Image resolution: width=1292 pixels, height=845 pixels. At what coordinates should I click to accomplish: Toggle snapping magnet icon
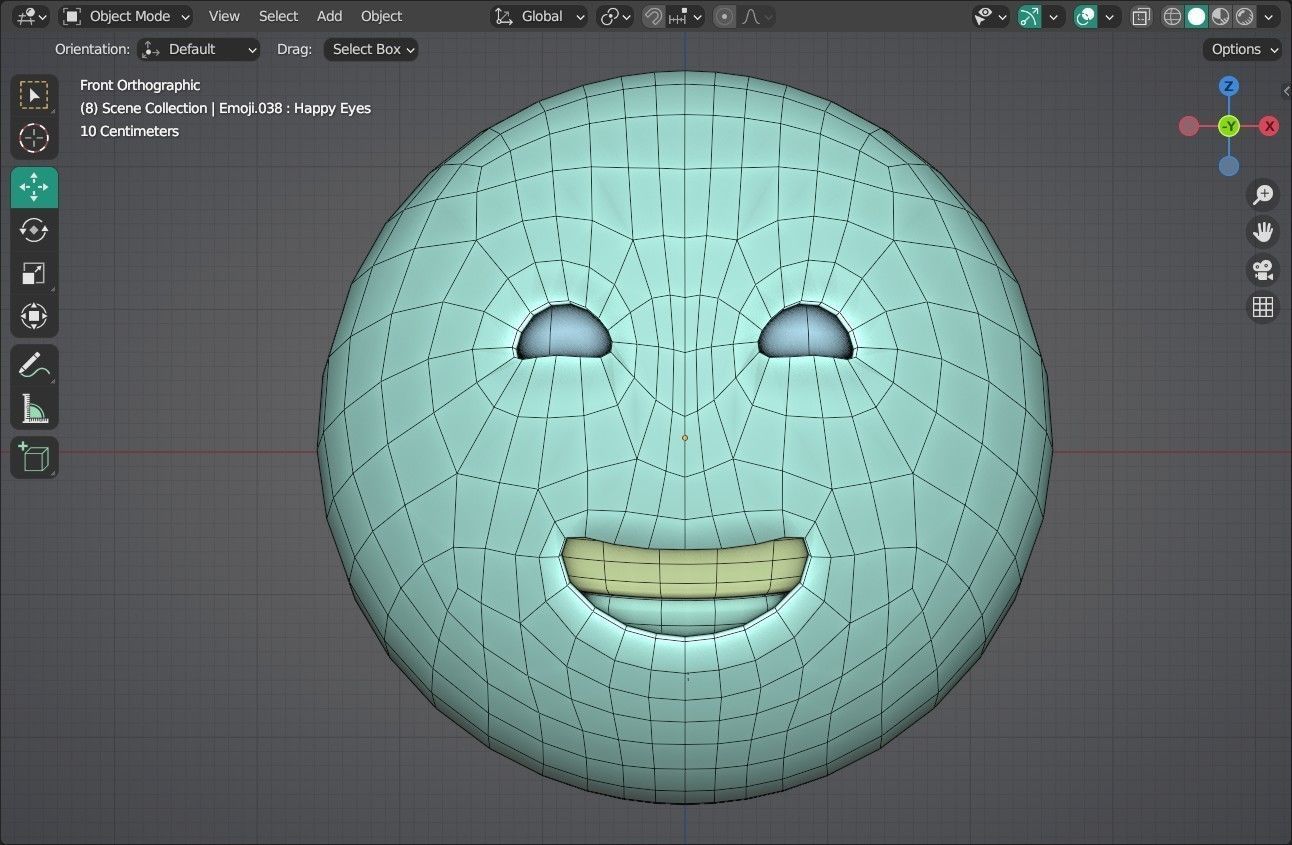653,16
